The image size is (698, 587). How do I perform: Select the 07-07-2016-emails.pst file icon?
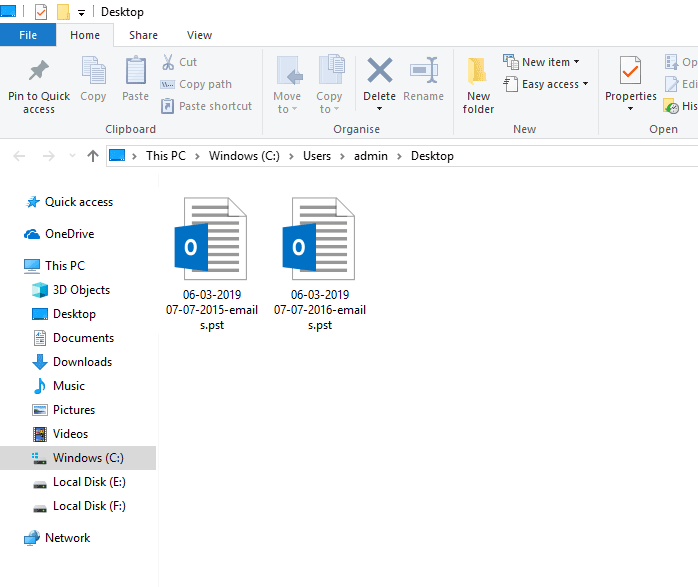319,239
